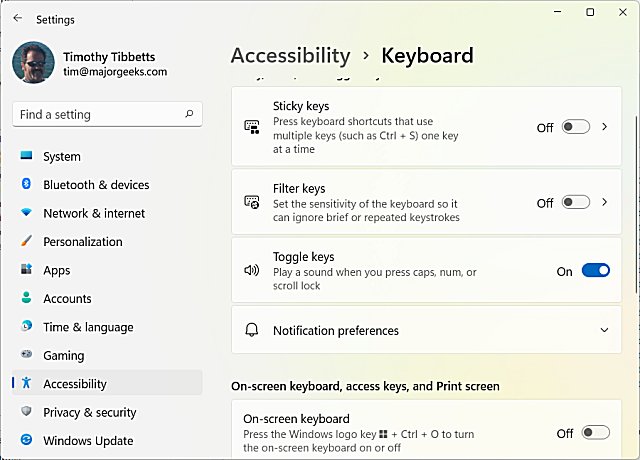Image resolution: width=640 pixels, height=460 pixels.
Task: Click the Windows Update icon
Action: click(26, 440)
